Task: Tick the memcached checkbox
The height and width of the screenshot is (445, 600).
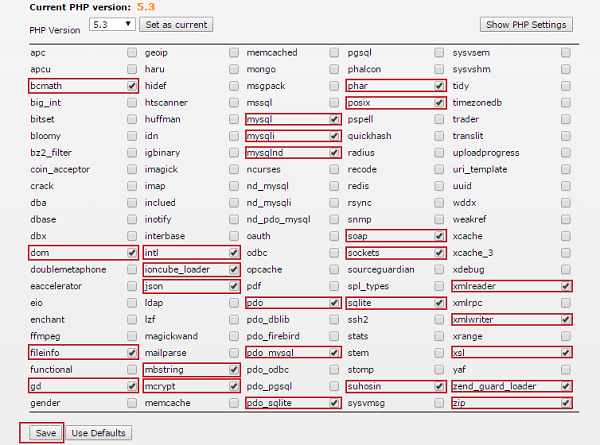Action: click(334, 52)
